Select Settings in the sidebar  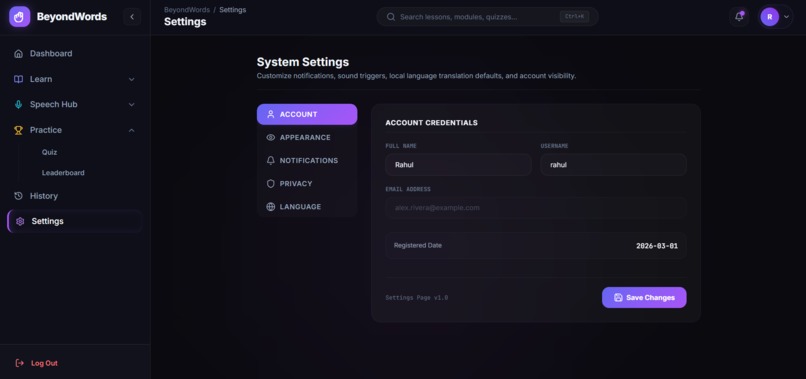click(75, 221)
